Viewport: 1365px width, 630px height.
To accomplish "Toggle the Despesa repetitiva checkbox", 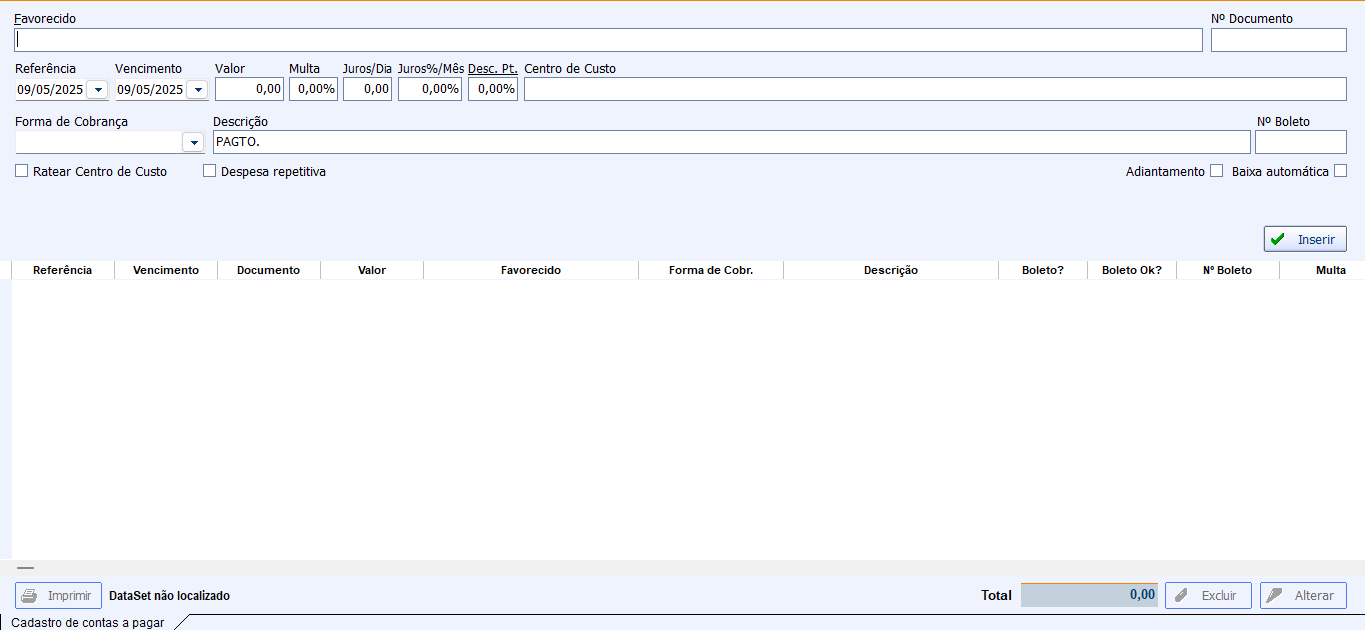I will (x=210, y=171).
